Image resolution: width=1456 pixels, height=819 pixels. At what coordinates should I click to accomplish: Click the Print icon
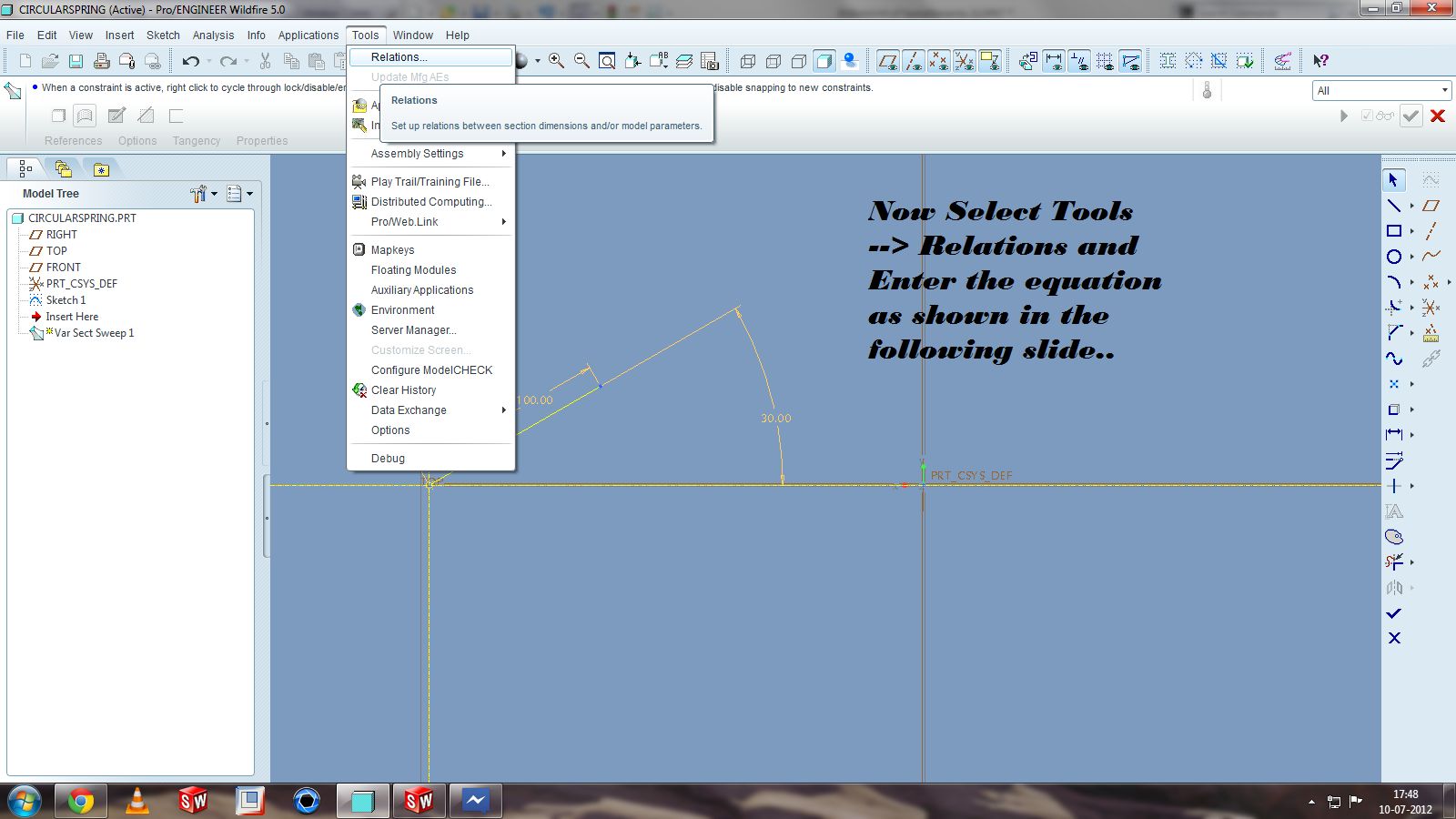click(102, 61)
